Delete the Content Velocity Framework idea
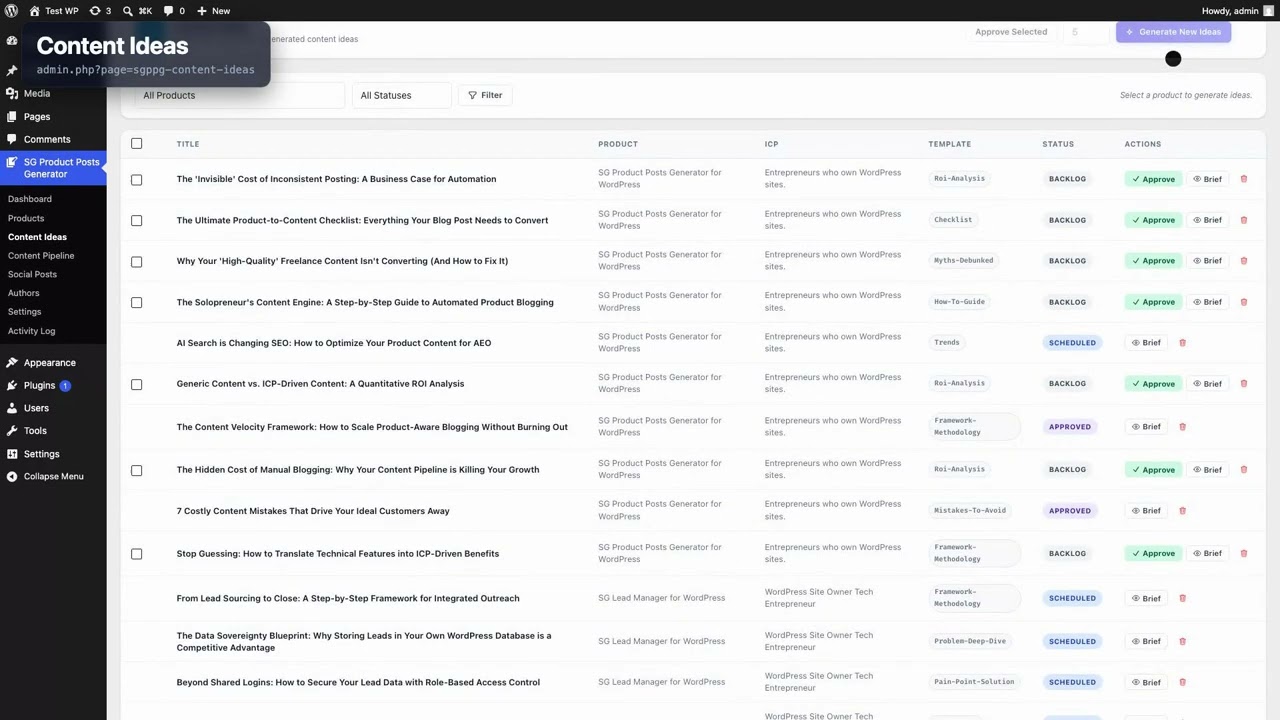The image size is (1280, 720). (x=1182, y=427)
